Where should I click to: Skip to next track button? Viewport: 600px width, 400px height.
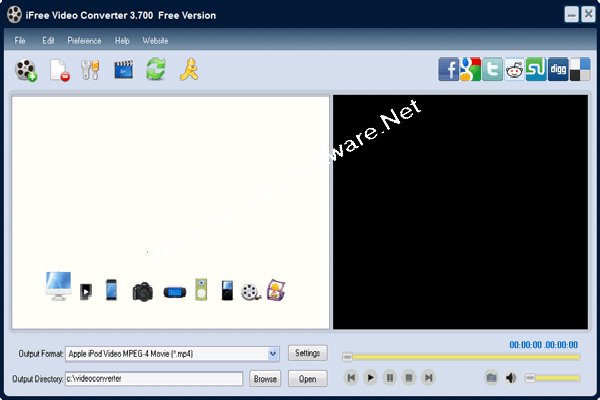pos(429,378)
